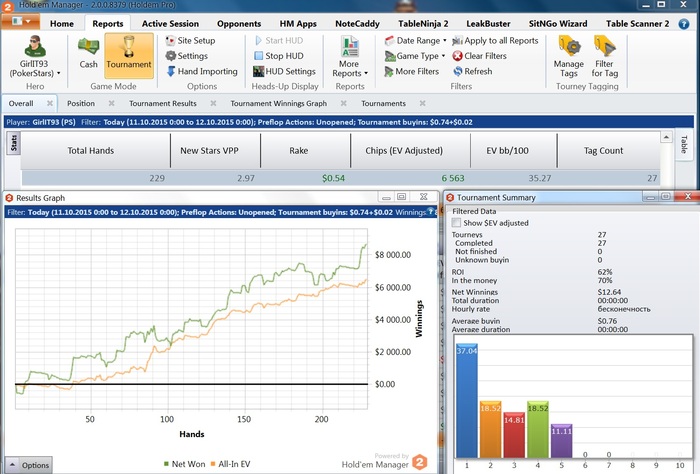Select the Tournament Winnings Graph report tab
This screenshot has height=474, width=700.
[x=279, y=104]
